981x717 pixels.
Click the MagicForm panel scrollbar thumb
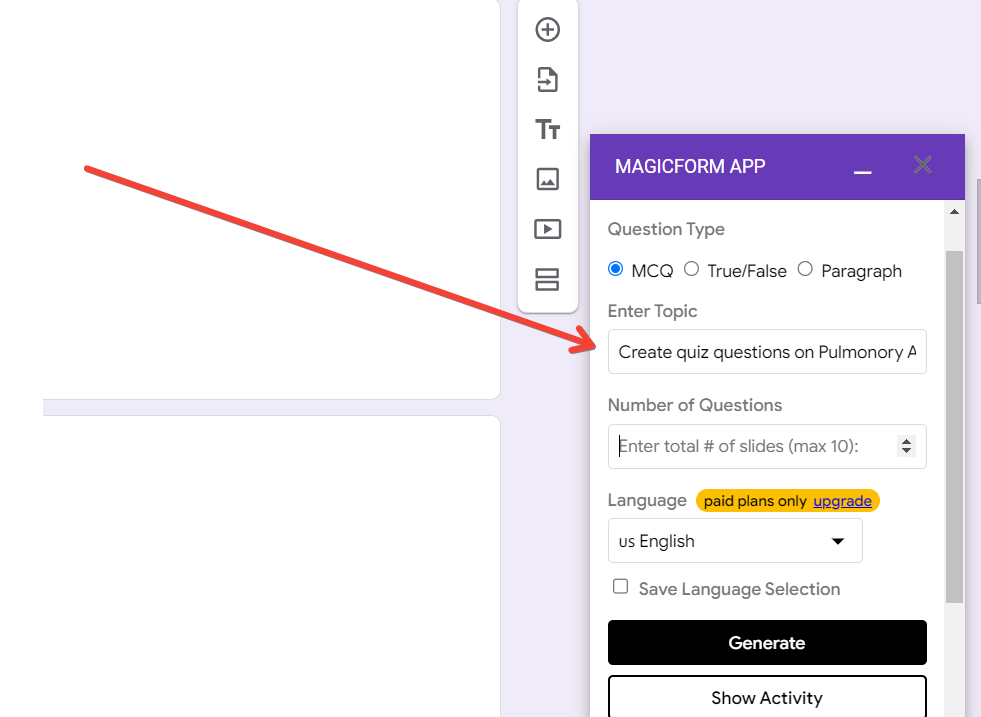[954, 427]
